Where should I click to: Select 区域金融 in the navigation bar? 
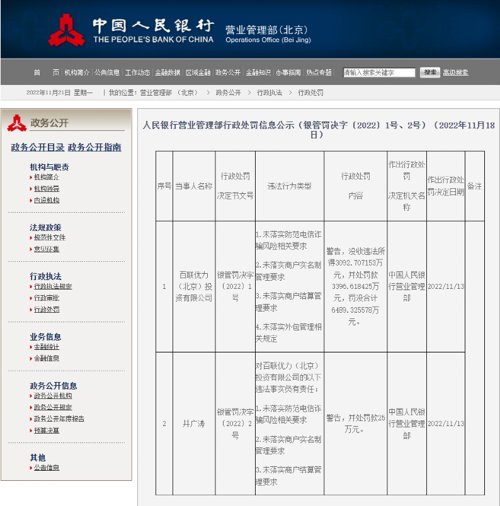[198, 72]
